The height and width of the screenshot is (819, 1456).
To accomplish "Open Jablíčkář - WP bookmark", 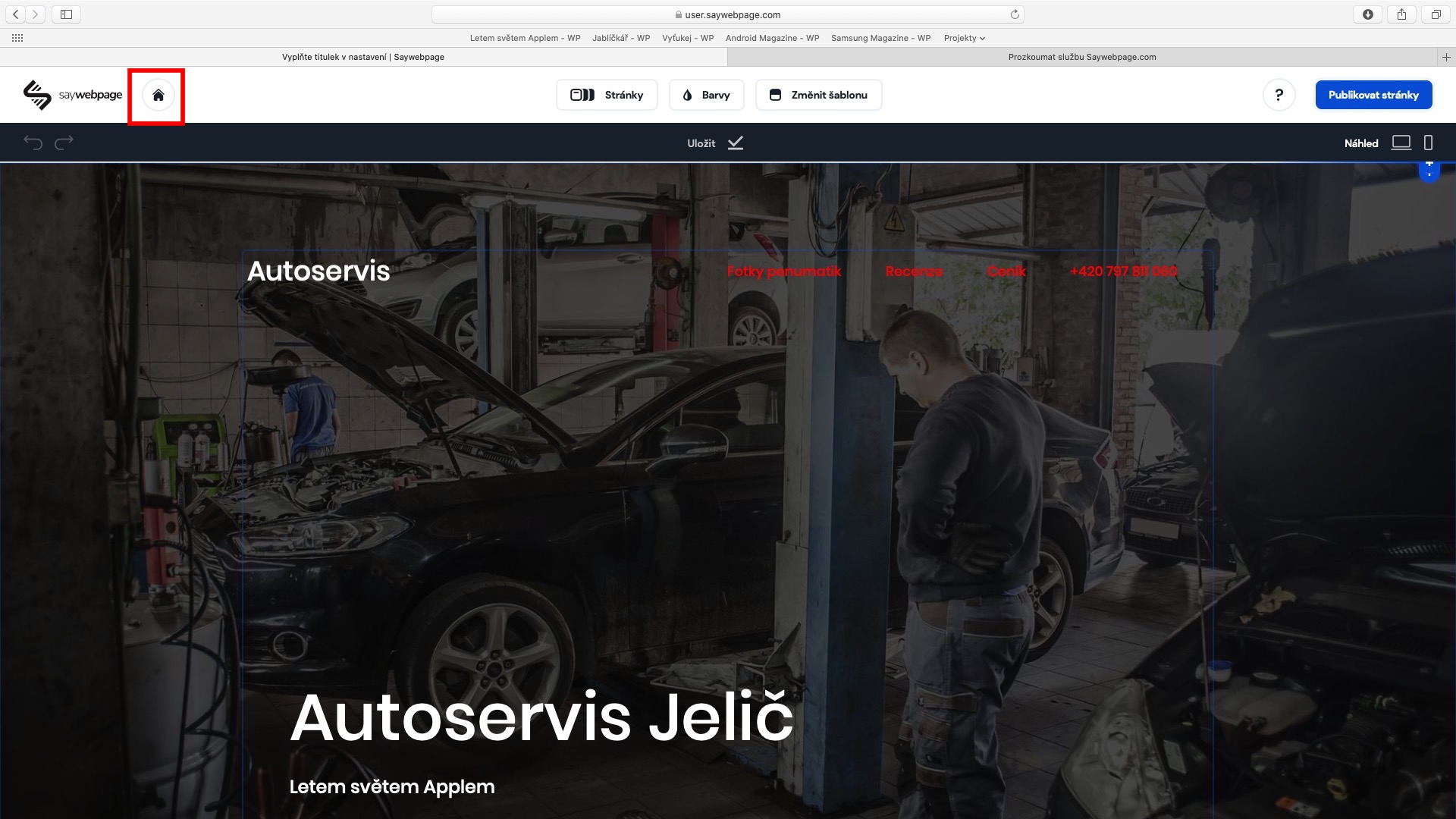I will pyautogui.click(x=620, y=38).
